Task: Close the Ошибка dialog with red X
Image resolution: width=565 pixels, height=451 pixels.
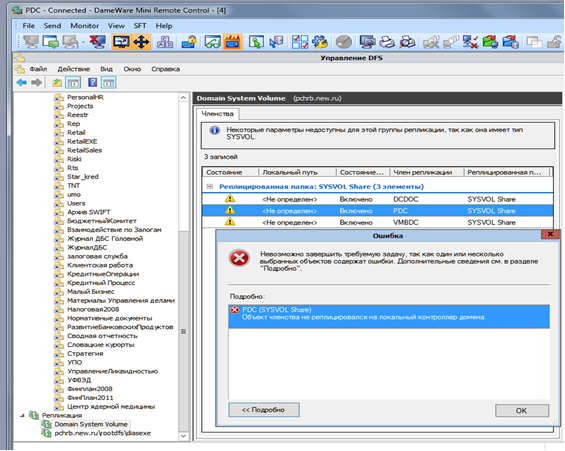Action: [x=550, y=234]
